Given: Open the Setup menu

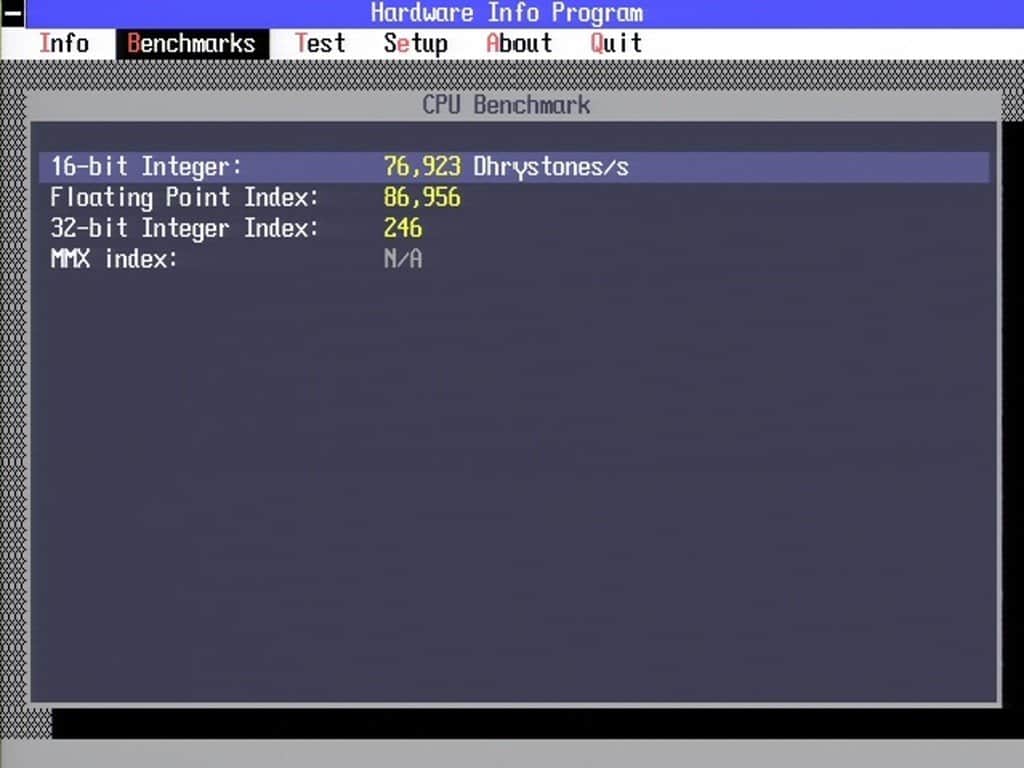Looking at the screenshot, I should 415,44.
